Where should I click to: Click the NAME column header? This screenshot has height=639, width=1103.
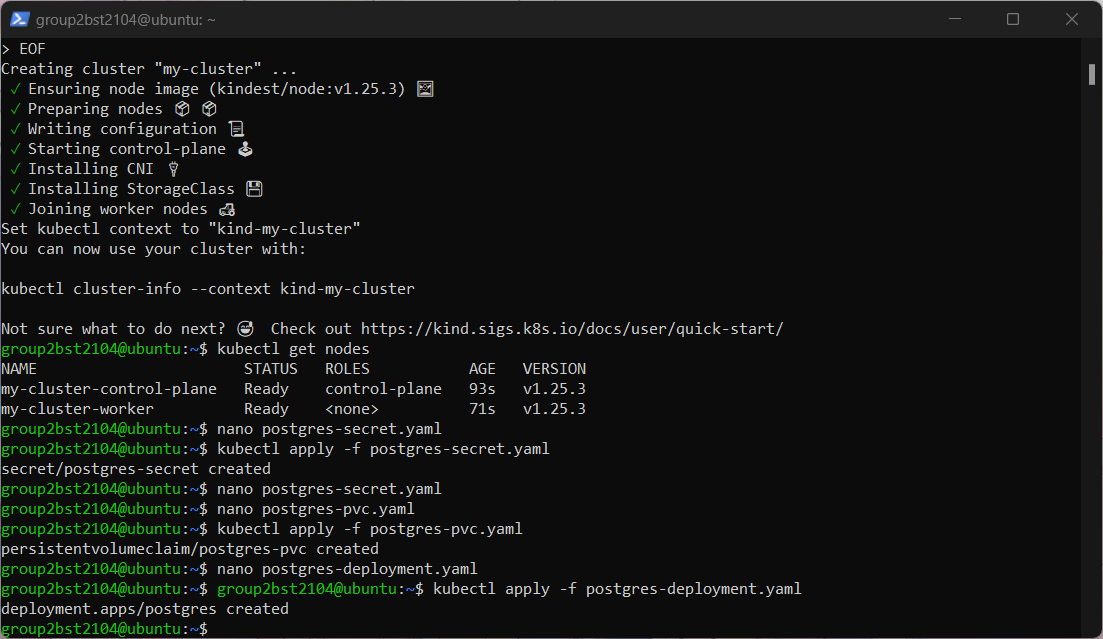coord(19,369)
